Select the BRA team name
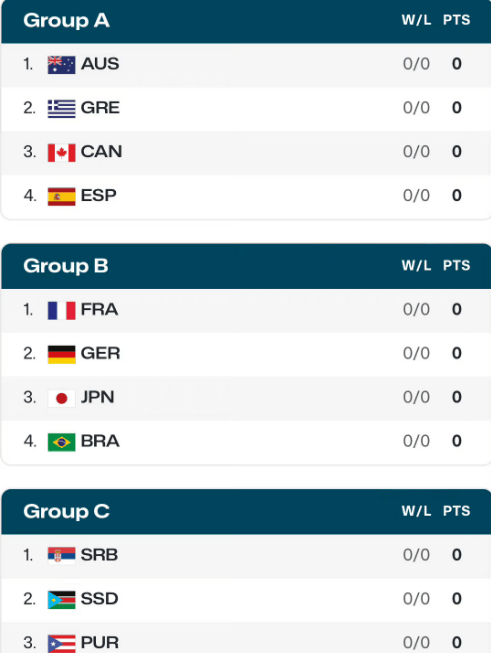The width and height of the screenshot is (491, 653). click(100, 441)
